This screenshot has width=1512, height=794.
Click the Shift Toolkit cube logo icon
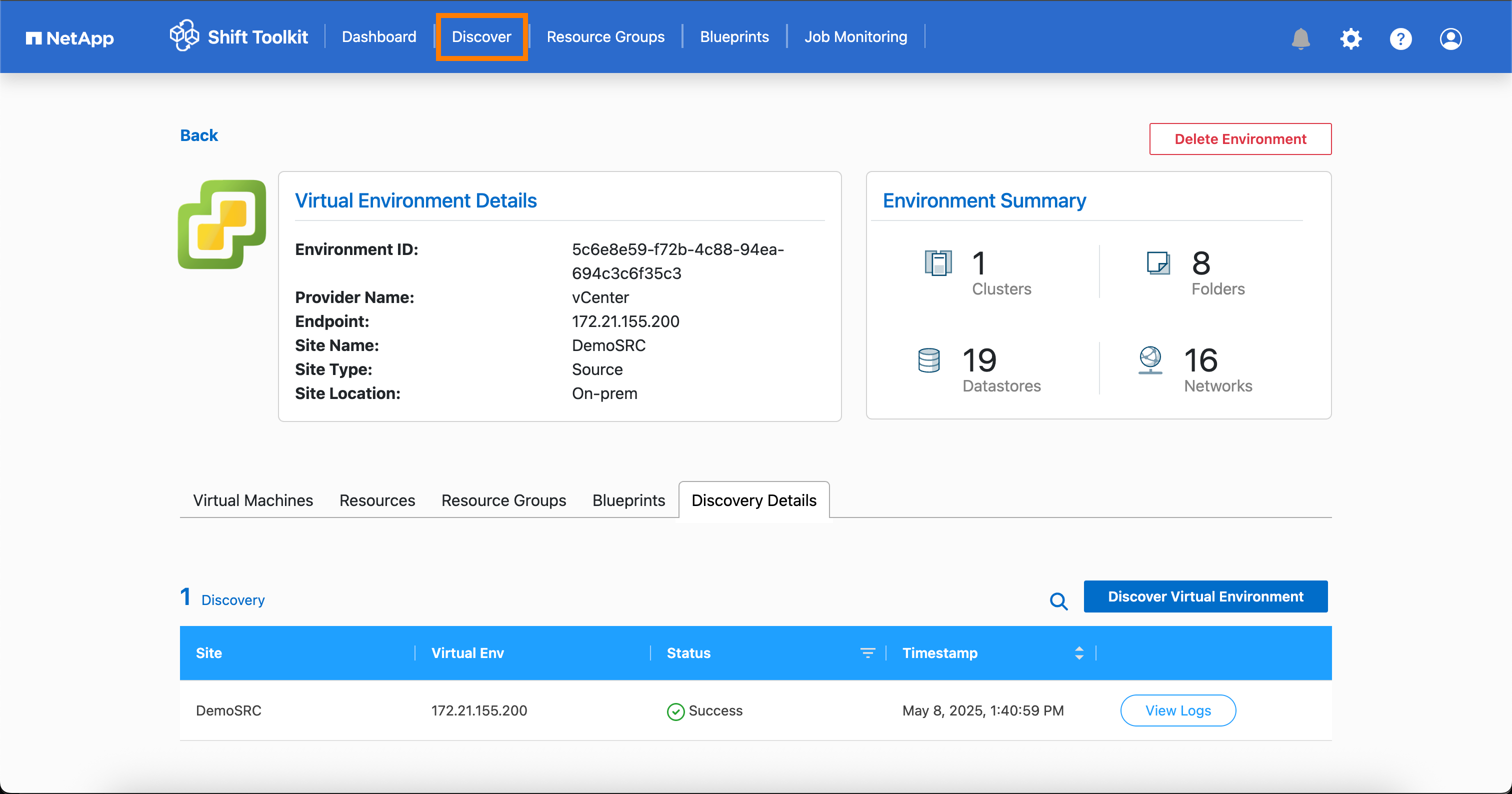tap(184, 36)
